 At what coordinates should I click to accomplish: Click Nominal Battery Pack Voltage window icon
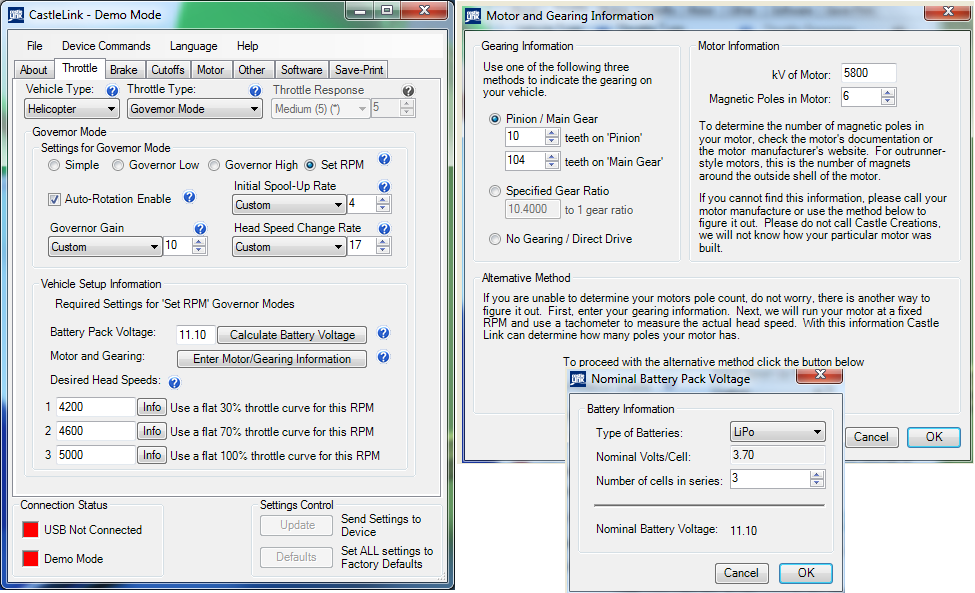578,379
